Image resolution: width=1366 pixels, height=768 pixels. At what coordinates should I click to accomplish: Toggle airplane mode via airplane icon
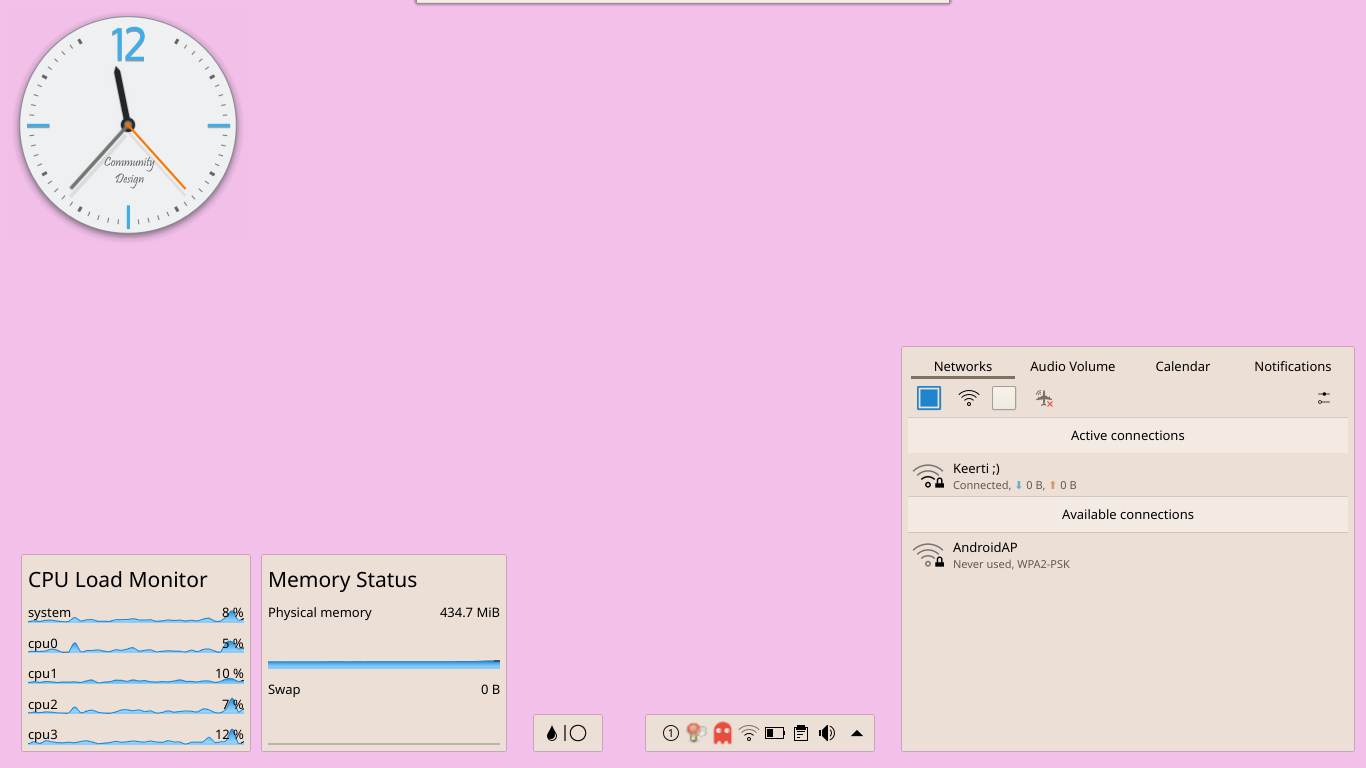click(x=1044, y=398)
